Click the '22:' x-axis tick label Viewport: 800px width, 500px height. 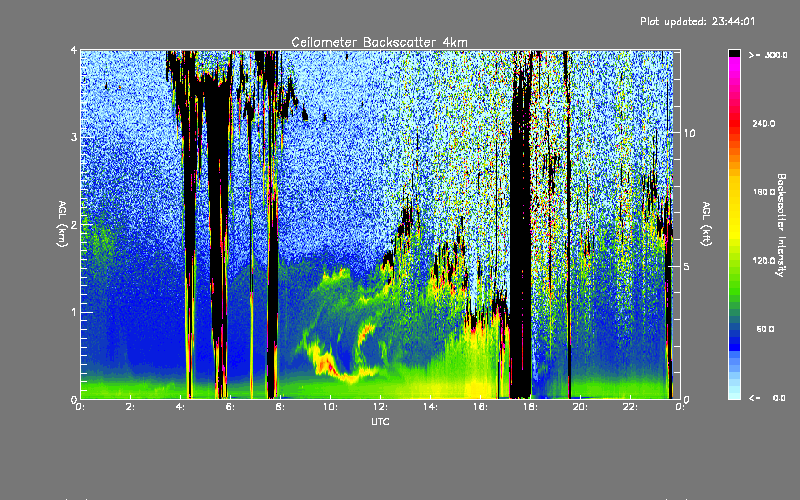click(x=630, y=407)
